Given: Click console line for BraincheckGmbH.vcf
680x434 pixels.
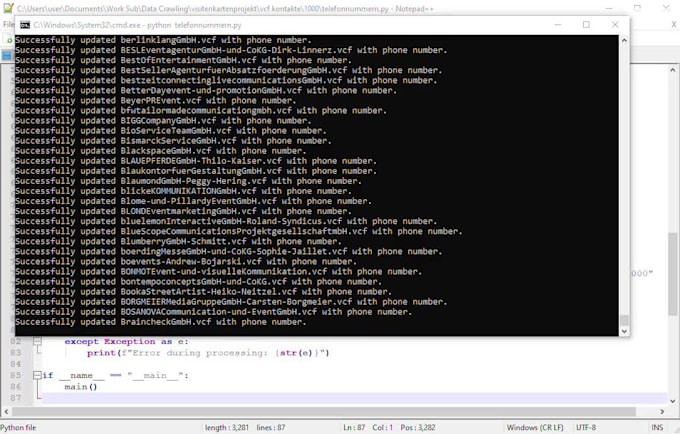Looking at the screenshot, I should 161,322.
